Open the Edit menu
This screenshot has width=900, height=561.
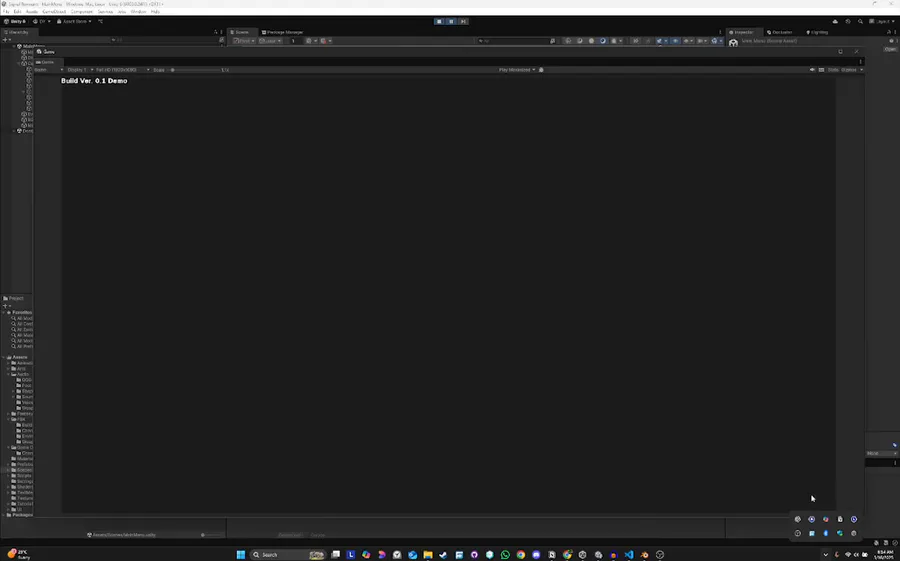pyautogui.click(x=18, y=11)
